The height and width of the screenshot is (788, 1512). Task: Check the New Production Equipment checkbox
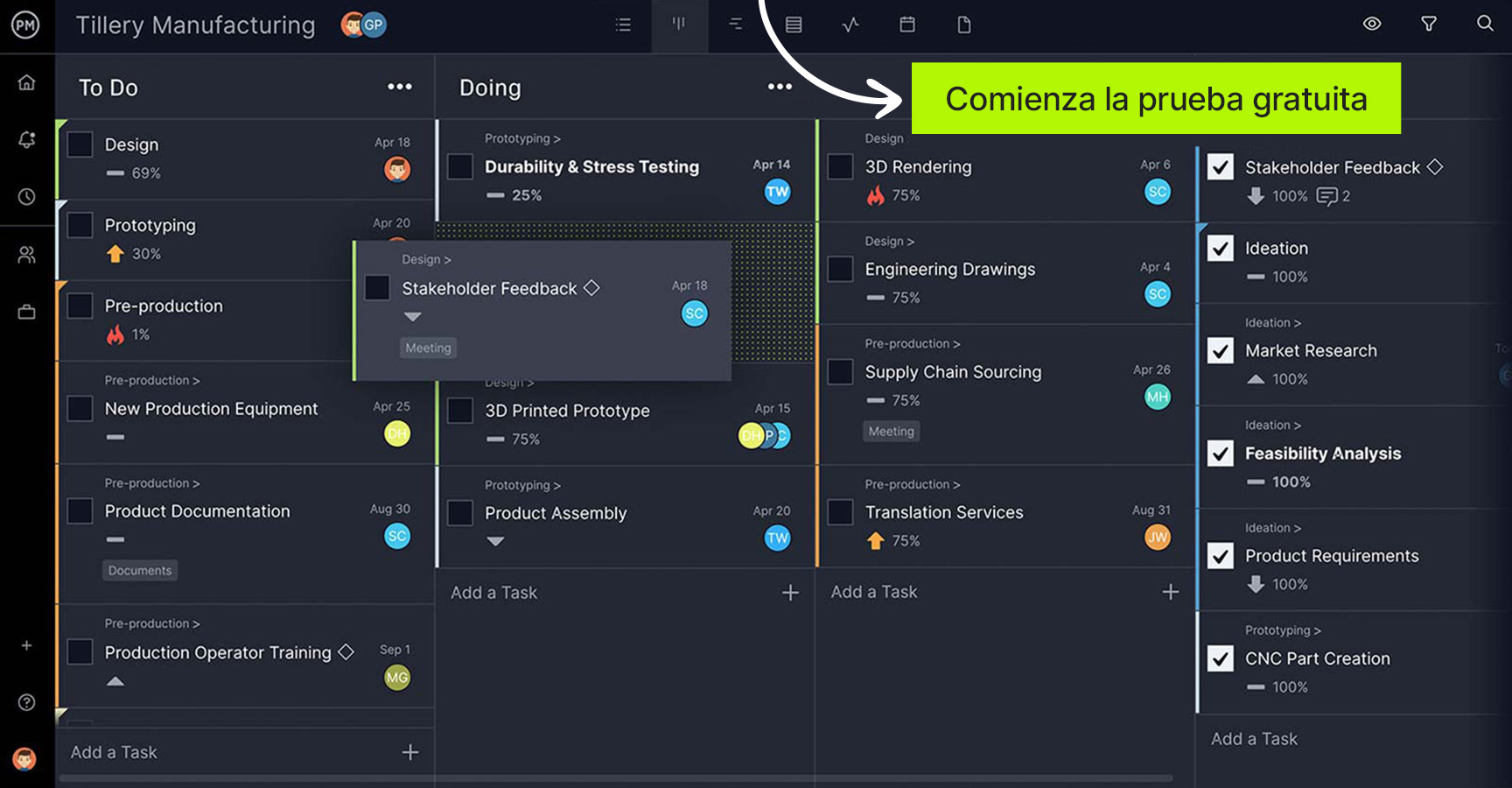click(x=80, y=409)
